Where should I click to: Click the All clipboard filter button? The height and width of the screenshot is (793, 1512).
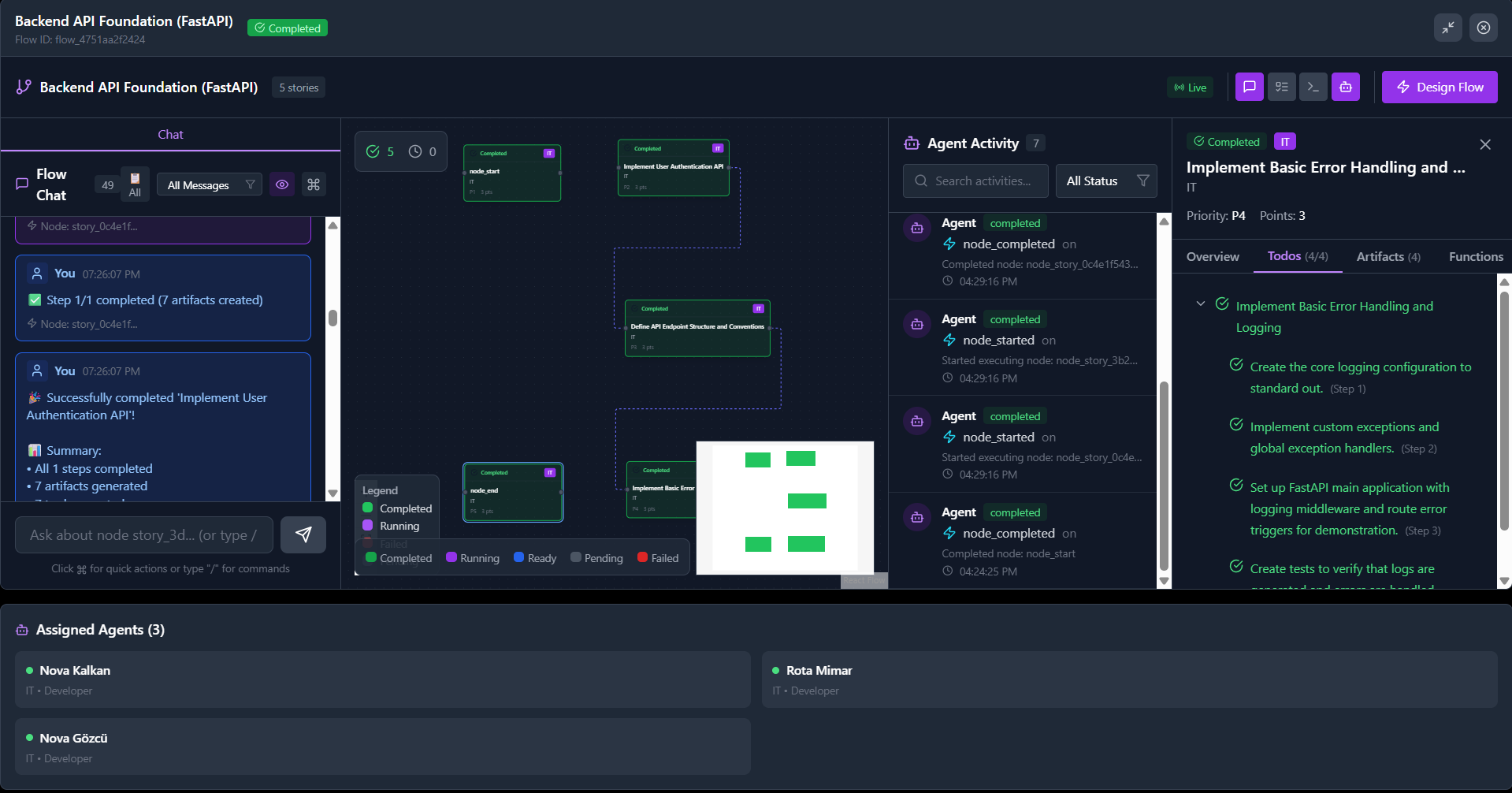[135, 184]
